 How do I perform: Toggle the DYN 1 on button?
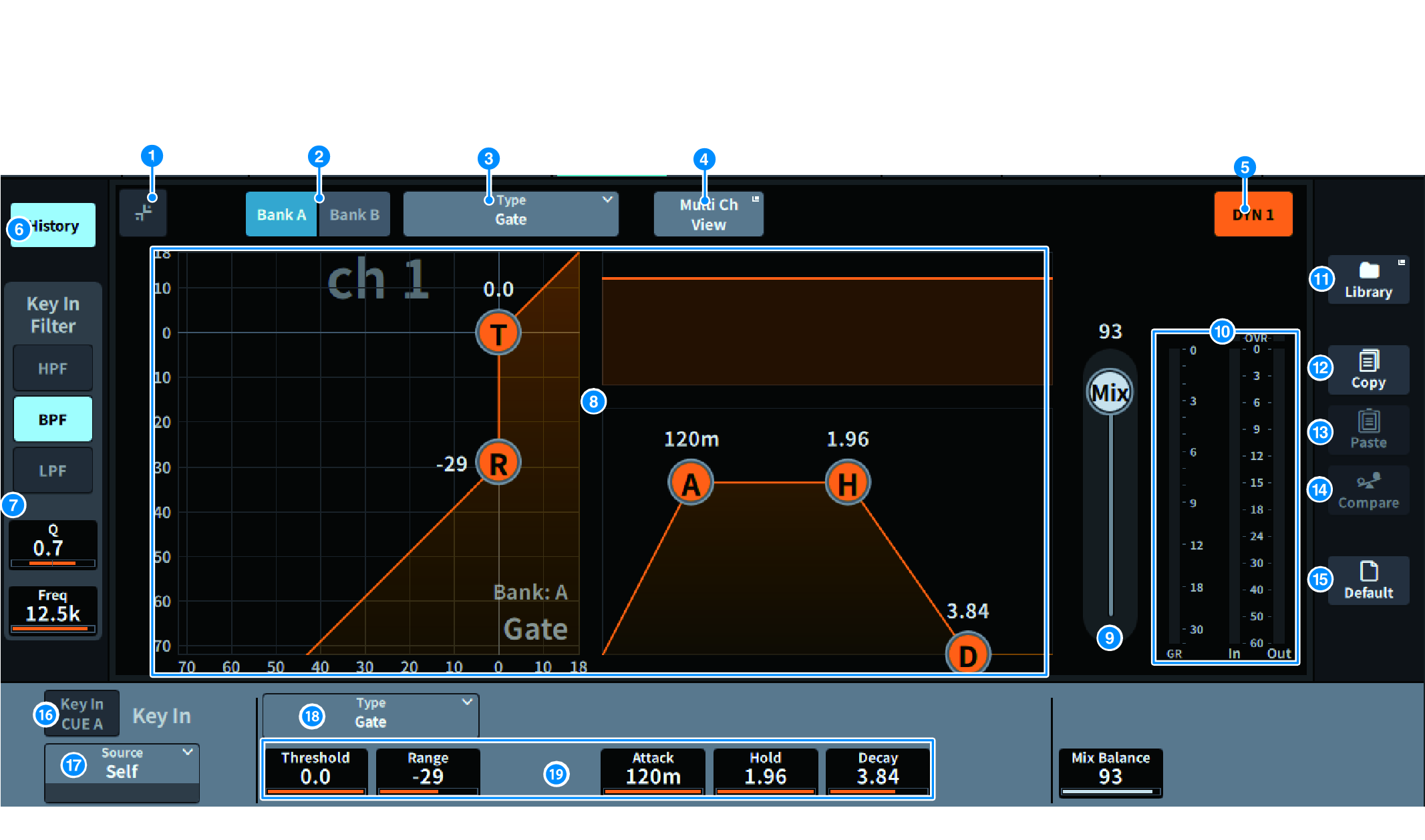coord(1253,214)
